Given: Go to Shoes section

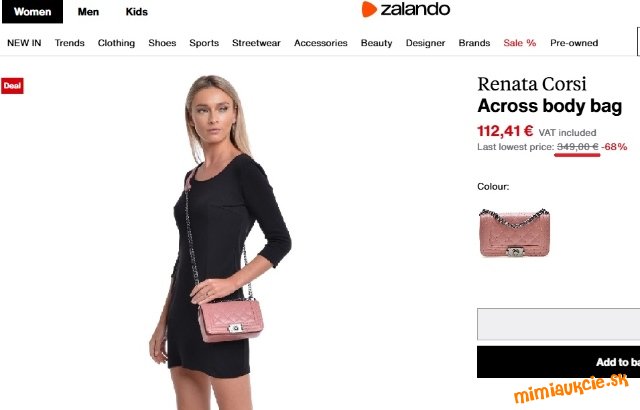Looking at the screenshot, I should 162,43.
